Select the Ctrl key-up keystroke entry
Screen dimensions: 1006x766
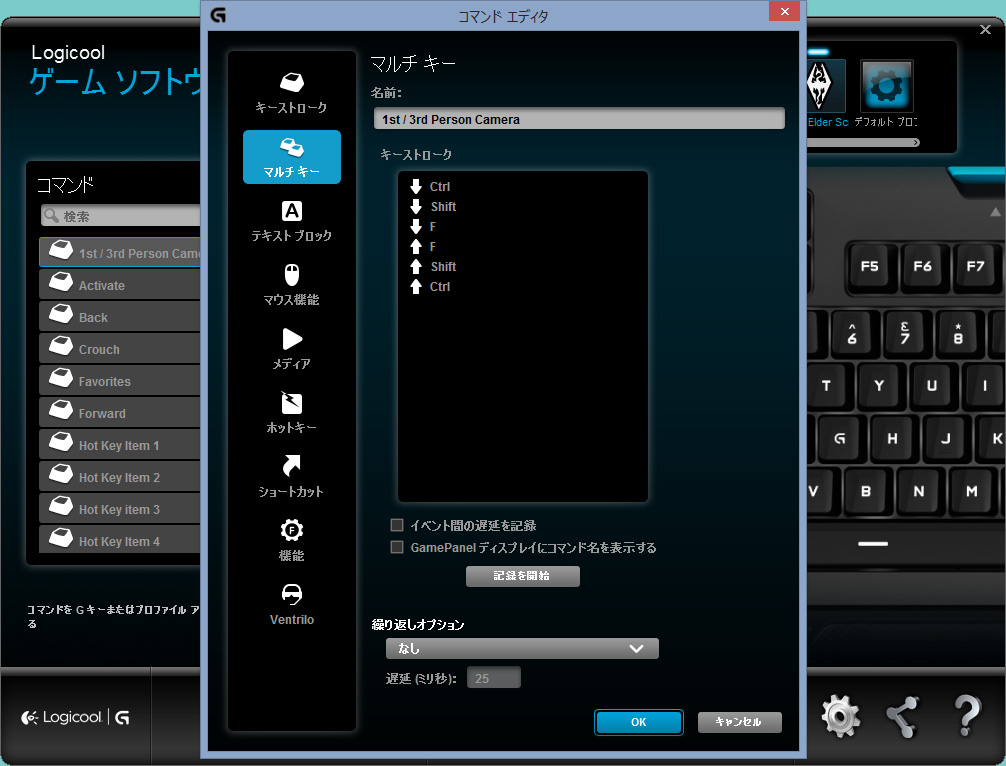[431, 287]
